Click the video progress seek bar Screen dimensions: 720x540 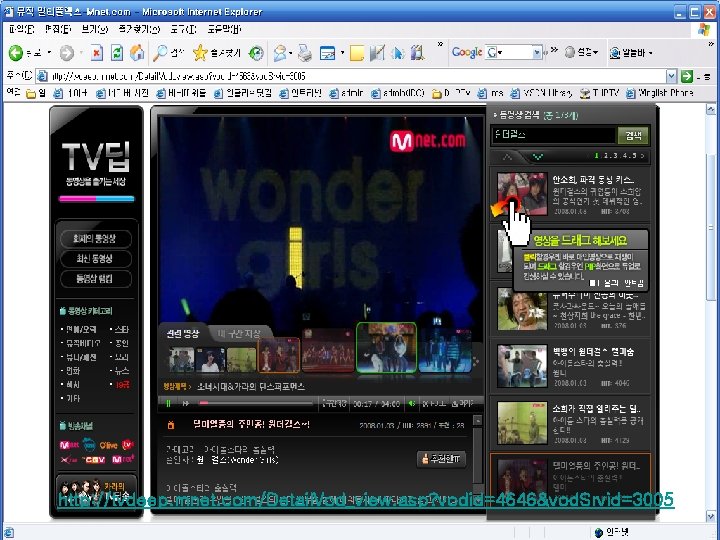coord(256,403)
